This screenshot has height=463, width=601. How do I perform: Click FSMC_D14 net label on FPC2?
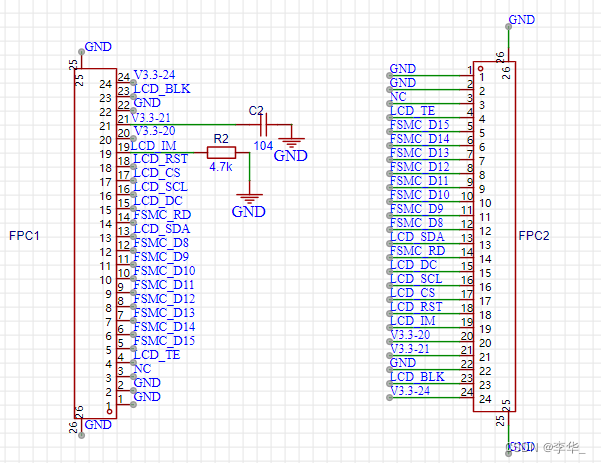click(420, 139)
